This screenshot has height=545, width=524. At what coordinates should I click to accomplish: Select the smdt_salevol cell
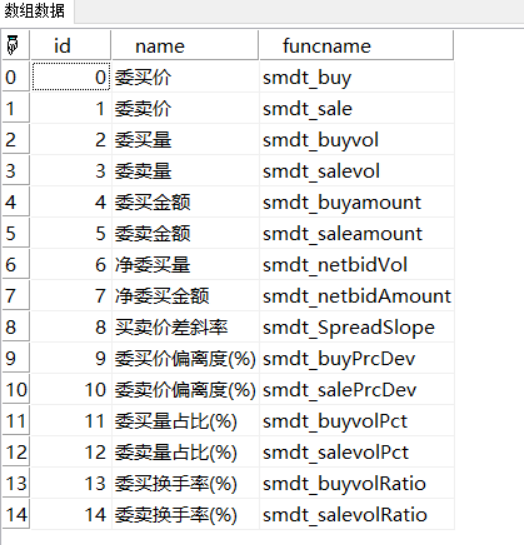tap(357, 171)
